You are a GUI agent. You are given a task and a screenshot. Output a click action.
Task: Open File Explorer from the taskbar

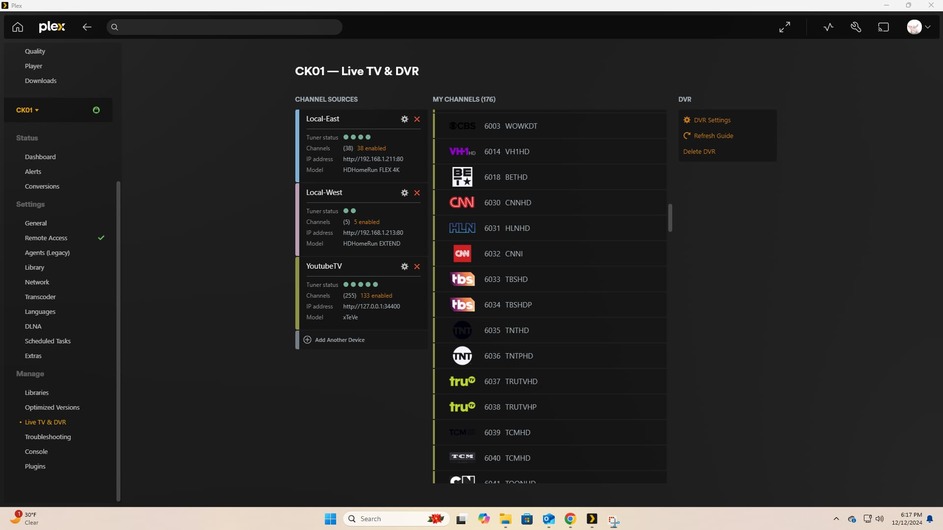tap(505, 519)
